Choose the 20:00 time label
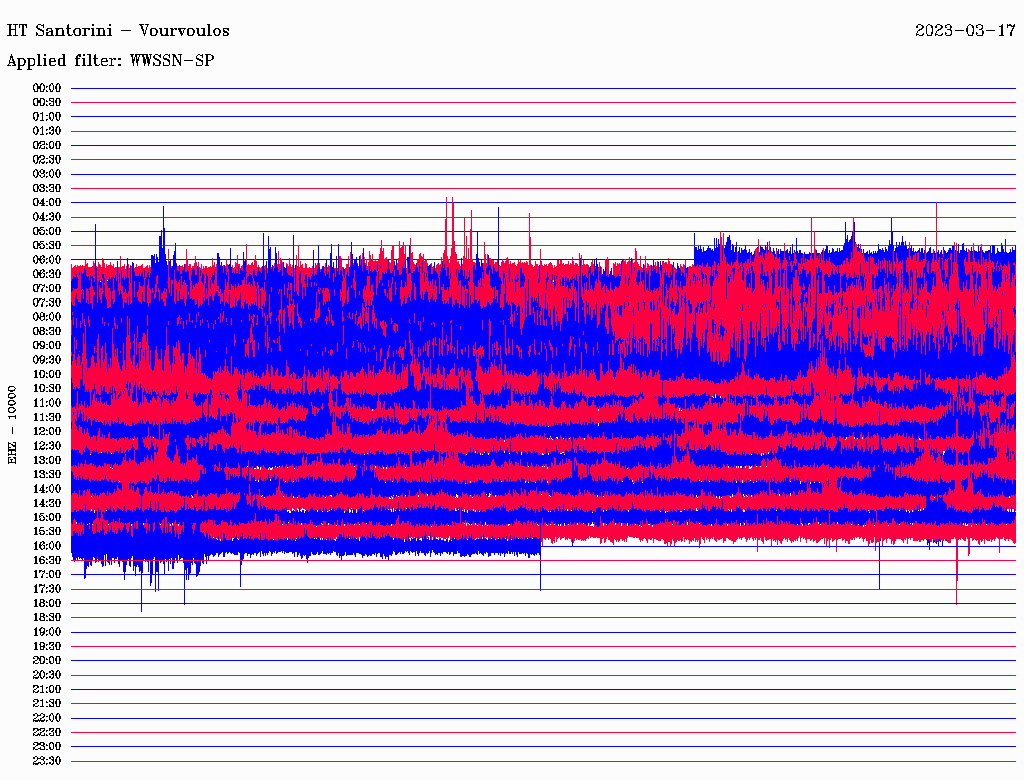Image resolution: width=1024 pixels, height=780 pixels. pos(47,661)
